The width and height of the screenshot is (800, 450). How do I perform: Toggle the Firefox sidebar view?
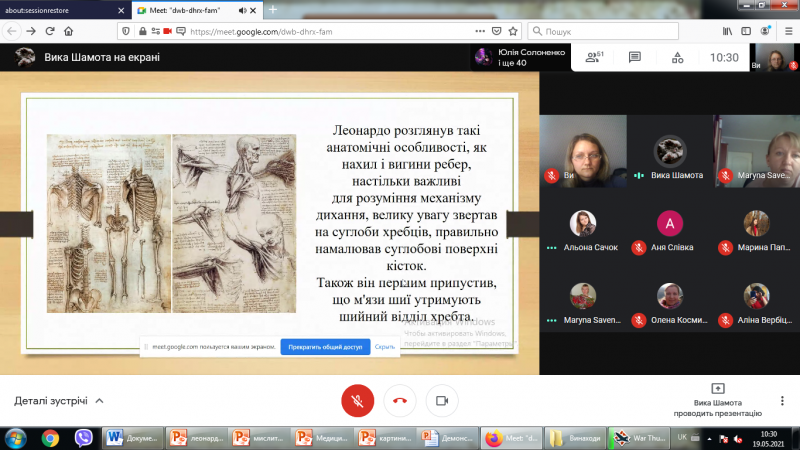click(x=746, y=31)
